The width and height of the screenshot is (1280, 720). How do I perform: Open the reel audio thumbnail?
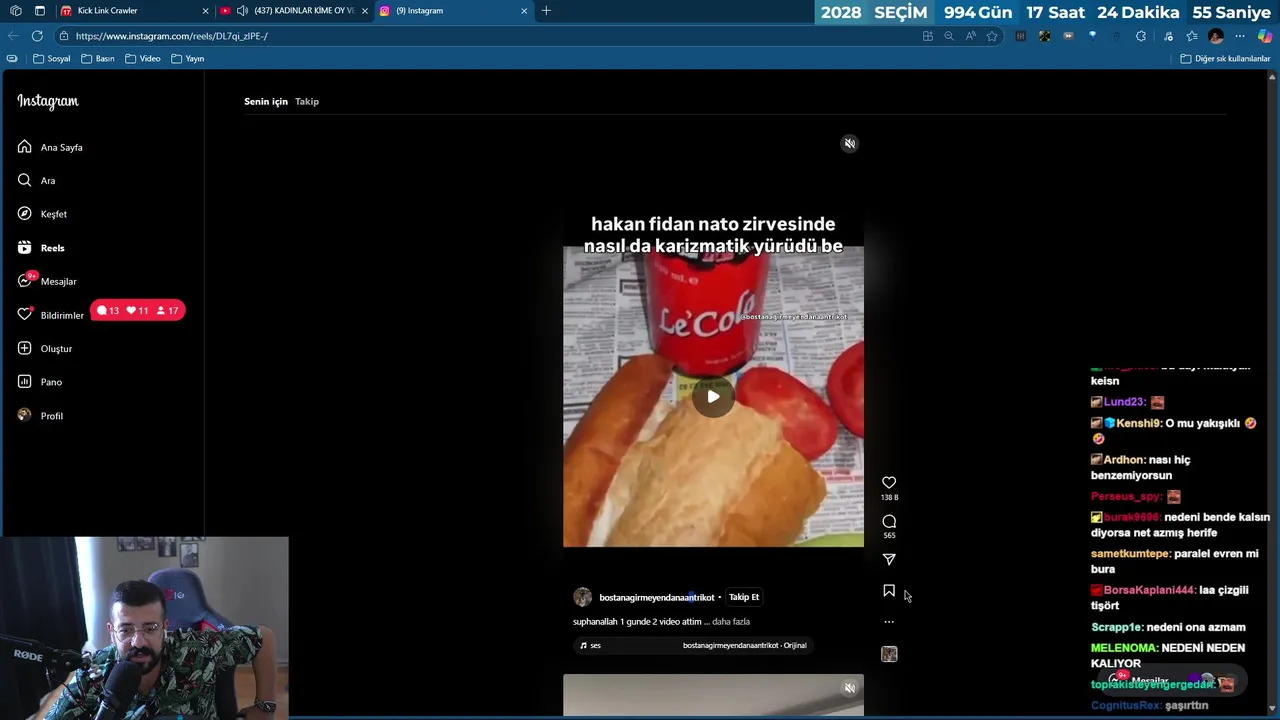point(889,654)
